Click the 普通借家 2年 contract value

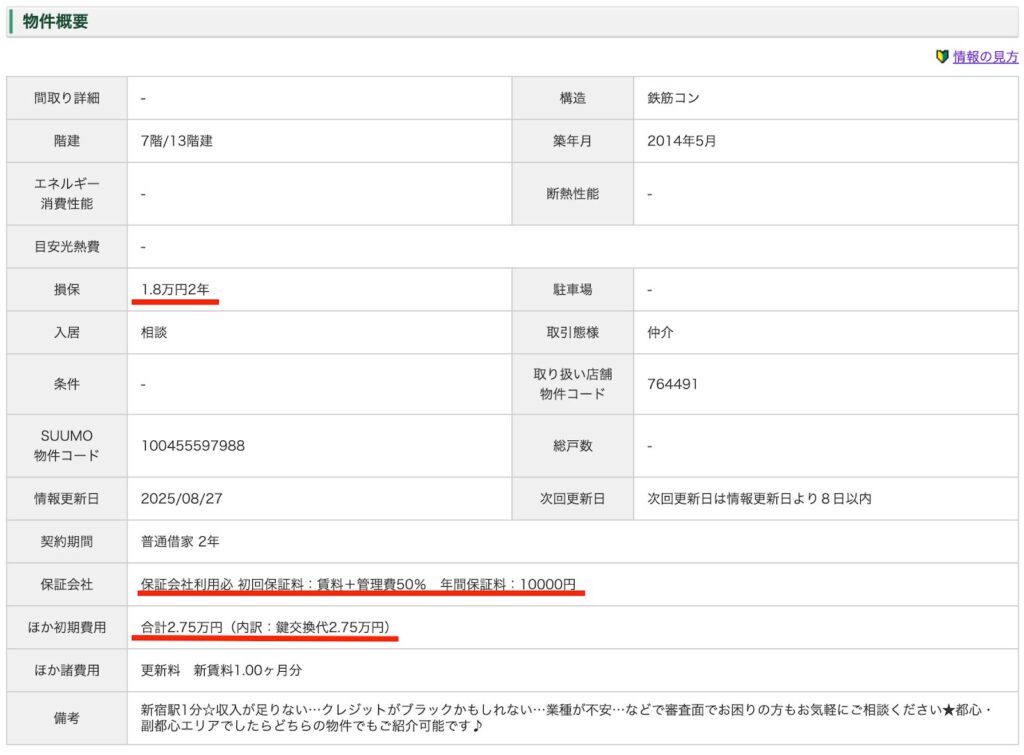[180, 541]
